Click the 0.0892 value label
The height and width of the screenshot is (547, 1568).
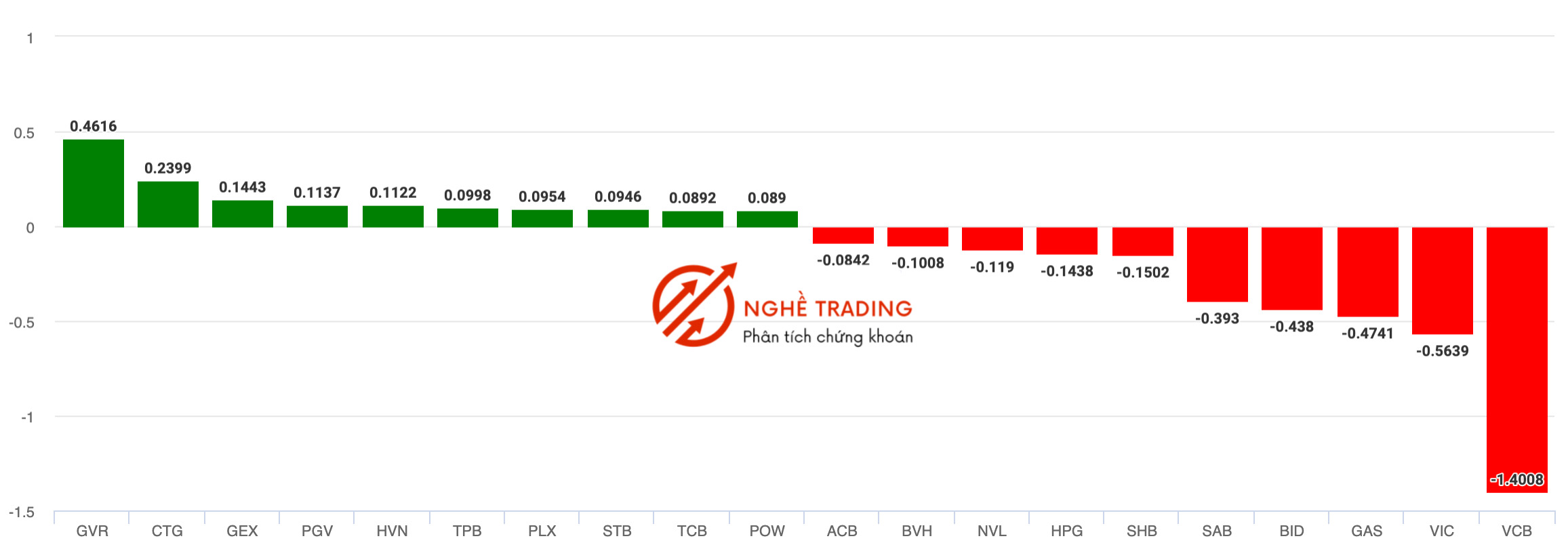(x=693, y=199)
